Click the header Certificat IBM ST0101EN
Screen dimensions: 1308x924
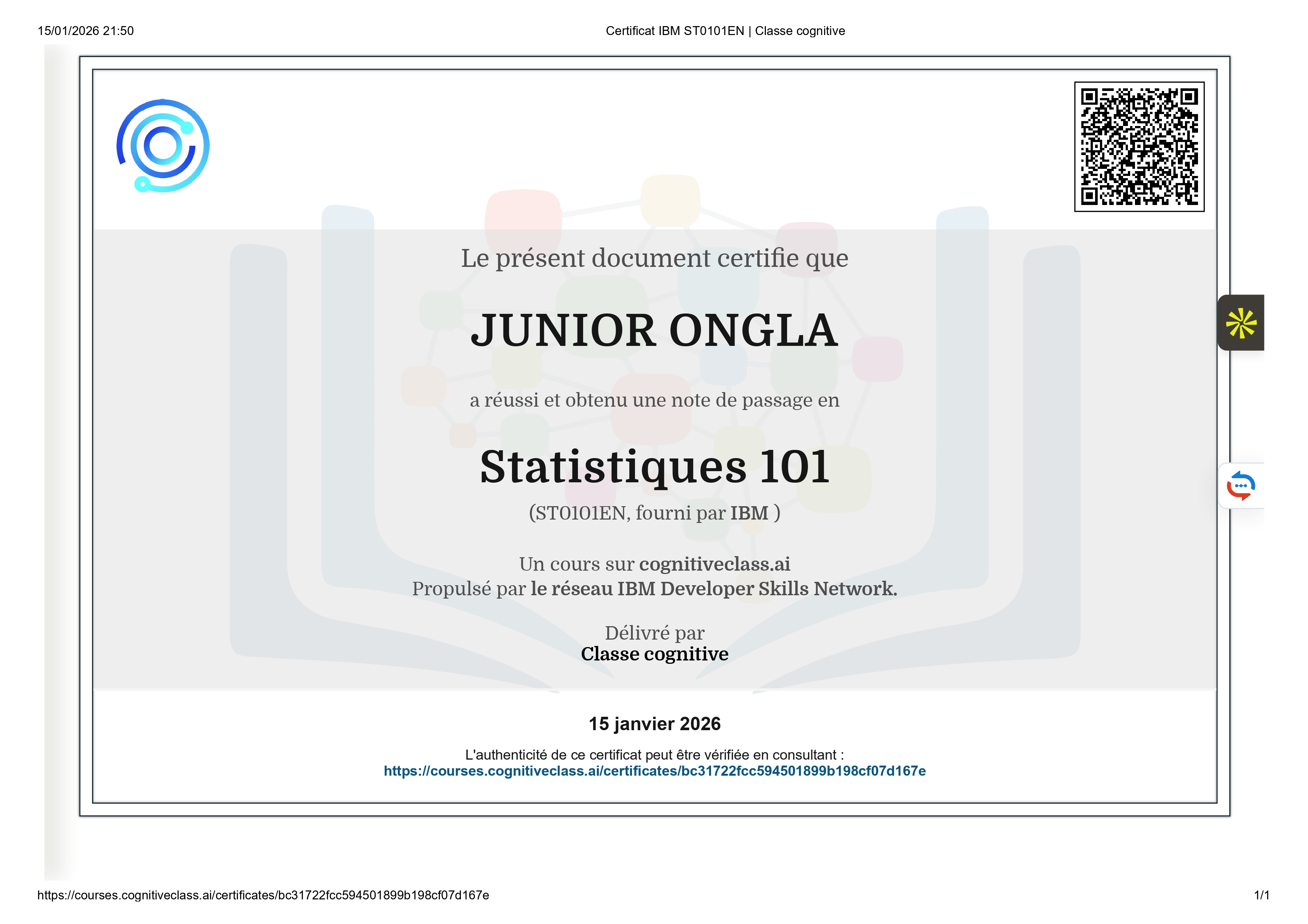[x=724, y=31]
